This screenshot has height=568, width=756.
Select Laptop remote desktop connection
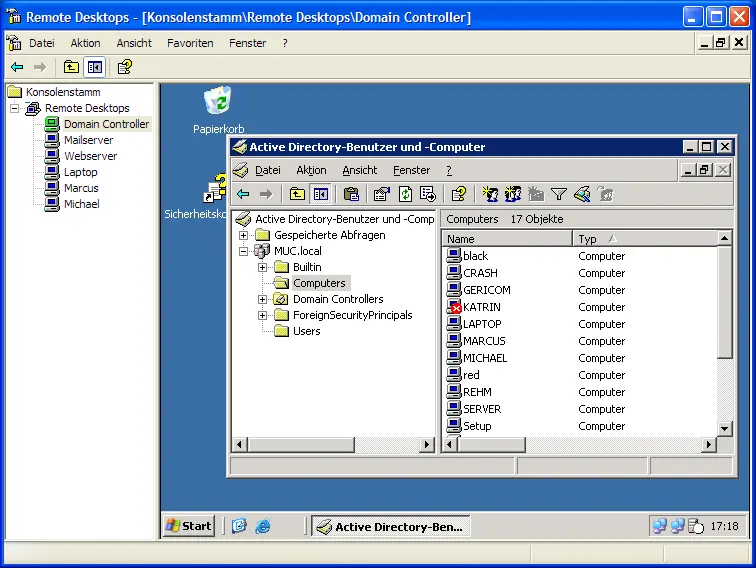[x=81, y=172]
